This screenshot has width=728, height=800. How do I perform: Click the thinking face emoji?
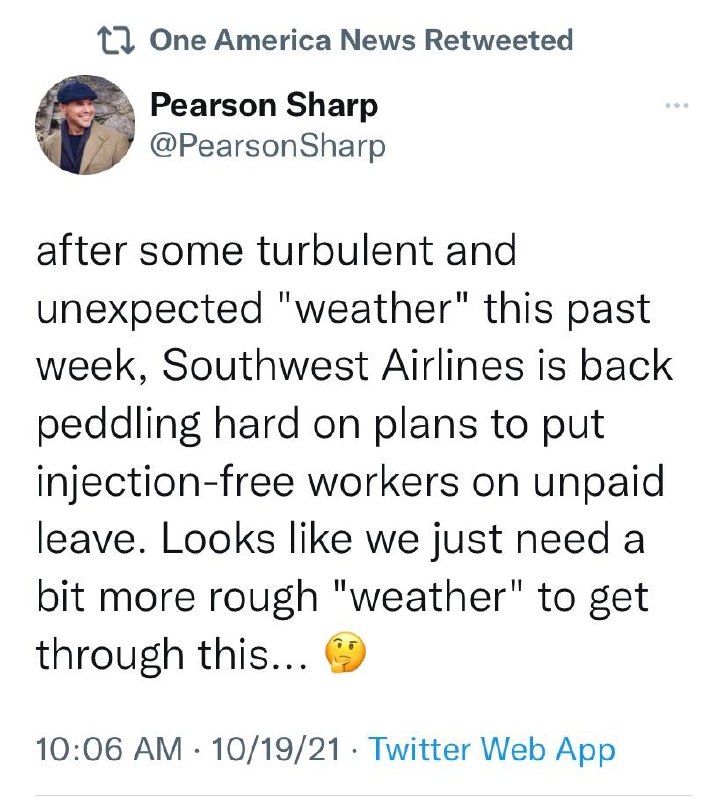pyautogui.click(x=345, y=653)
